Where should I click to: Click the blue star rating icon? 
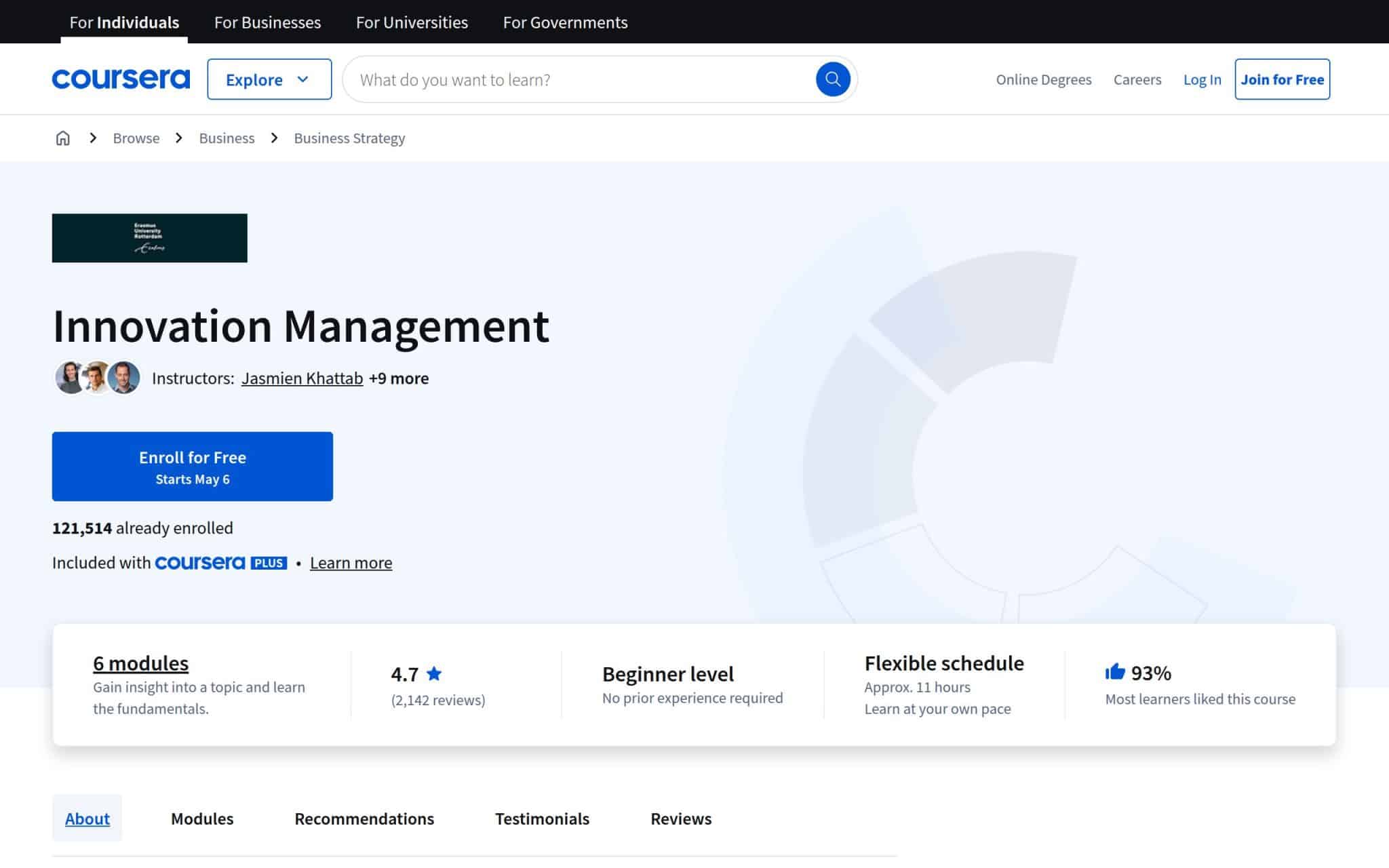(434, 673)
